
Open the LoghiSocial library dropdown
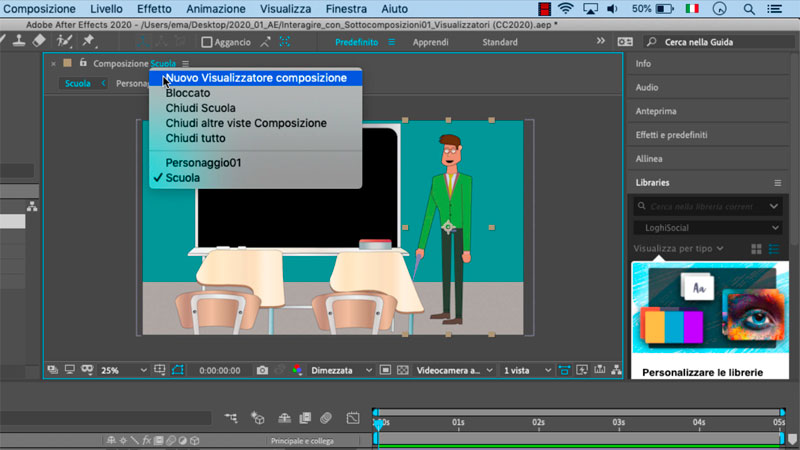708,228
